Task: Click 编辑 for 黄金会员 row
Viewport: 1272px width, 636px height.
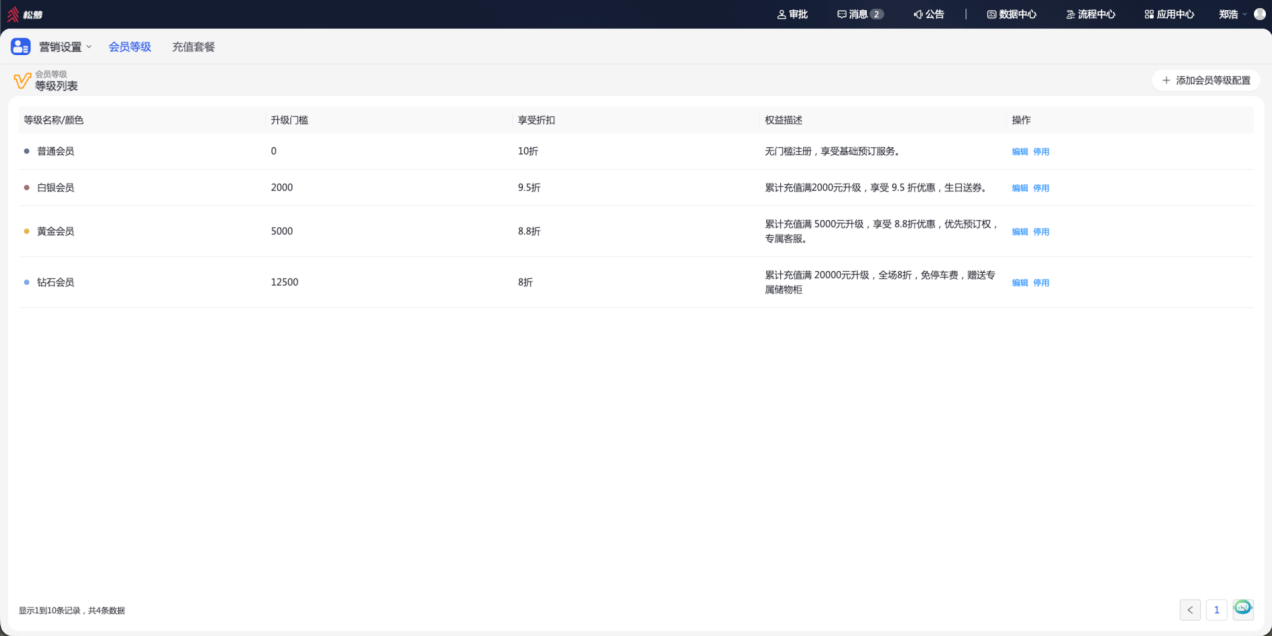Action: (x=1019, y=232)
